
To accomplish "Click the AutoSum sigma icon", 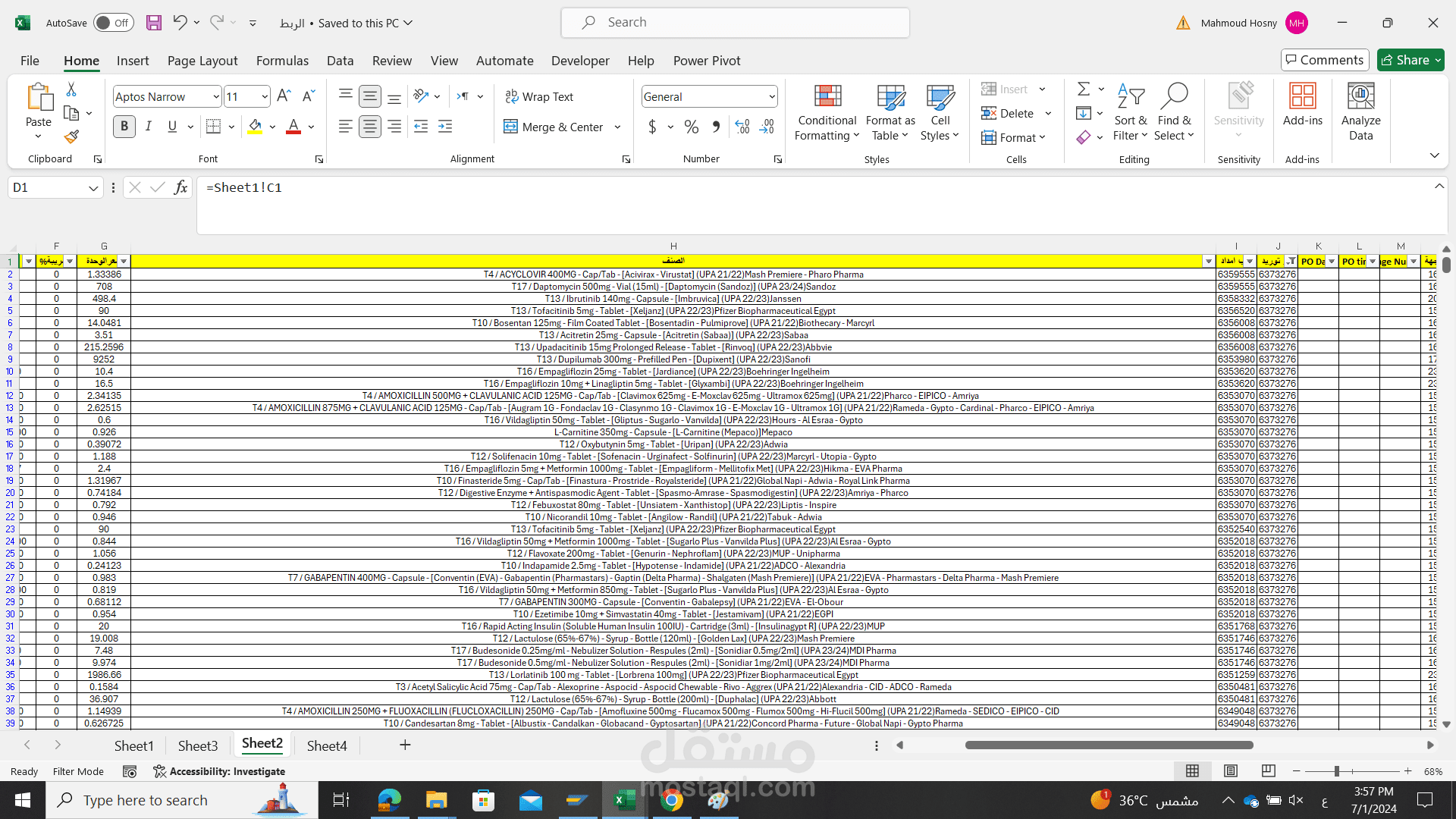I will coord(1084,89).
